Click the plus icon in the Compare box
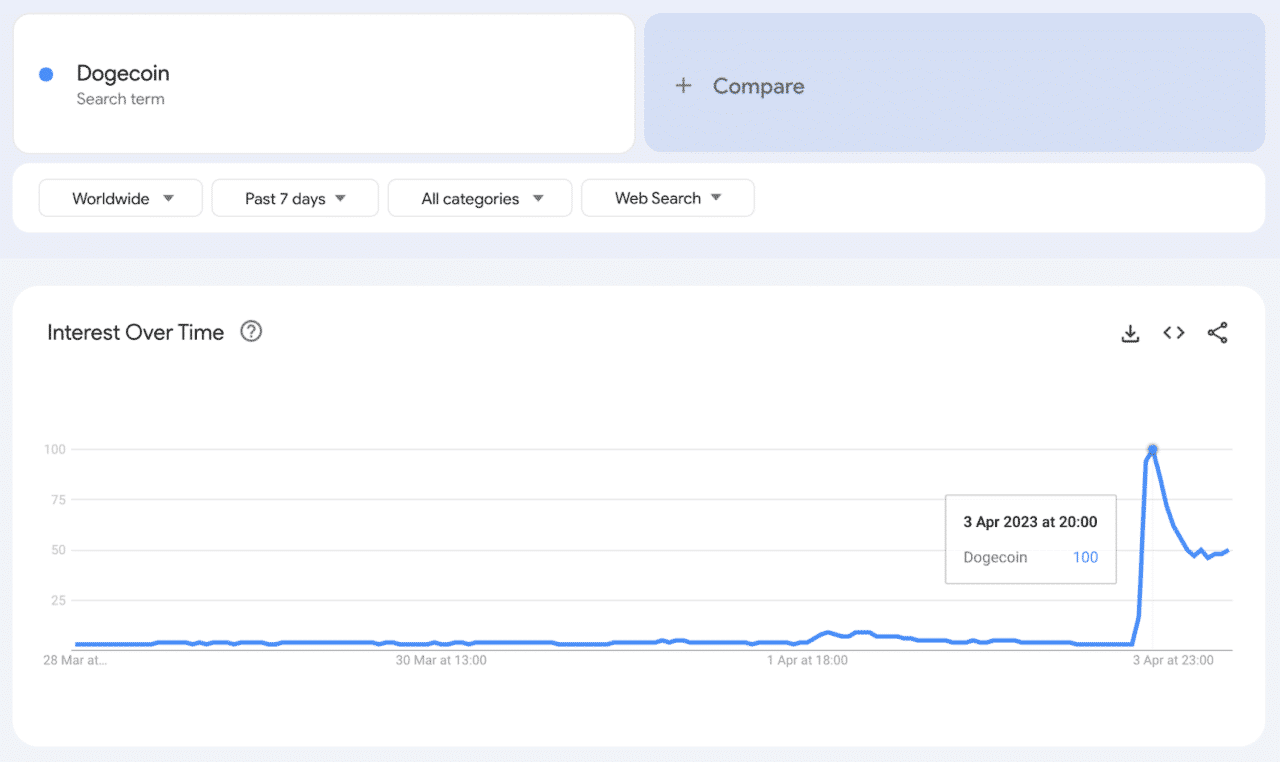Image resolution: width=1280 pixels, height=762 pixels. [683, 86]
